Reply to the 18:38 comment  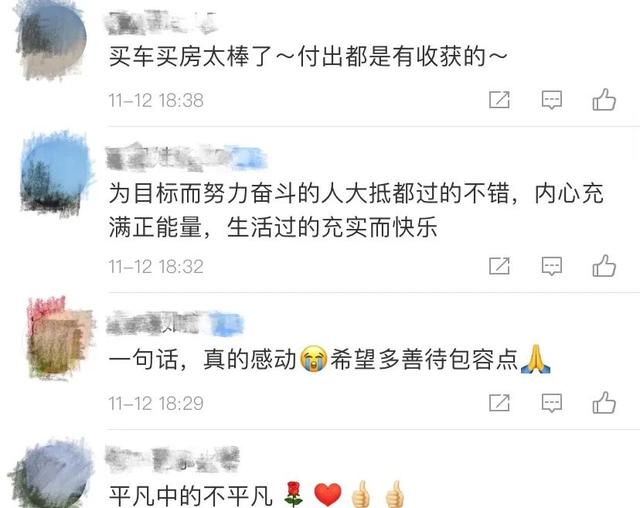tap(552, 100)
